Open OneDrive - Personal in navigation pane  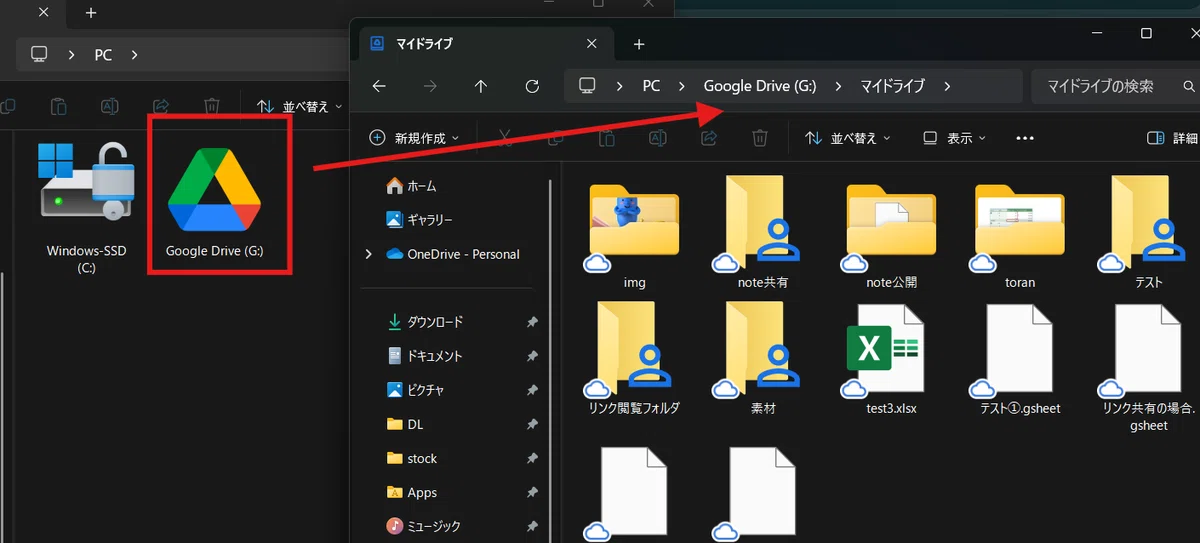[x=453, y=254]
